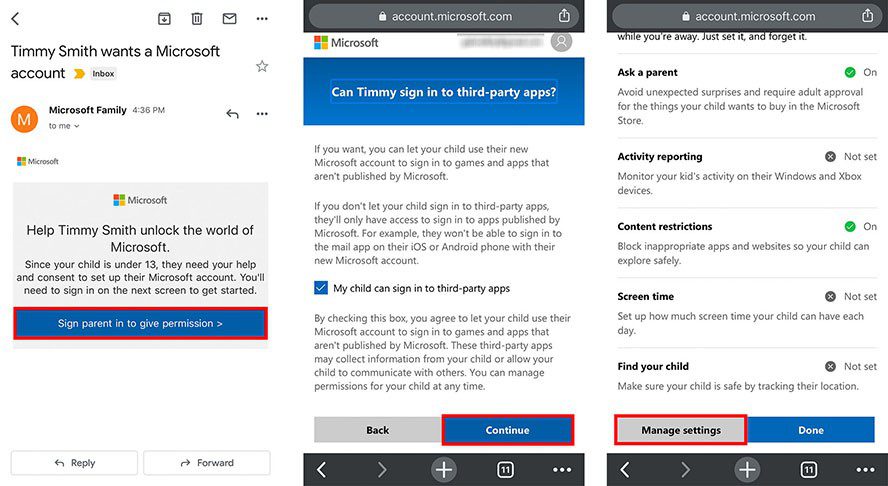The height and width of the screenshot is (486, 888).
Task: Tap the Inbox label tag
Action: (x=103, y=74)
